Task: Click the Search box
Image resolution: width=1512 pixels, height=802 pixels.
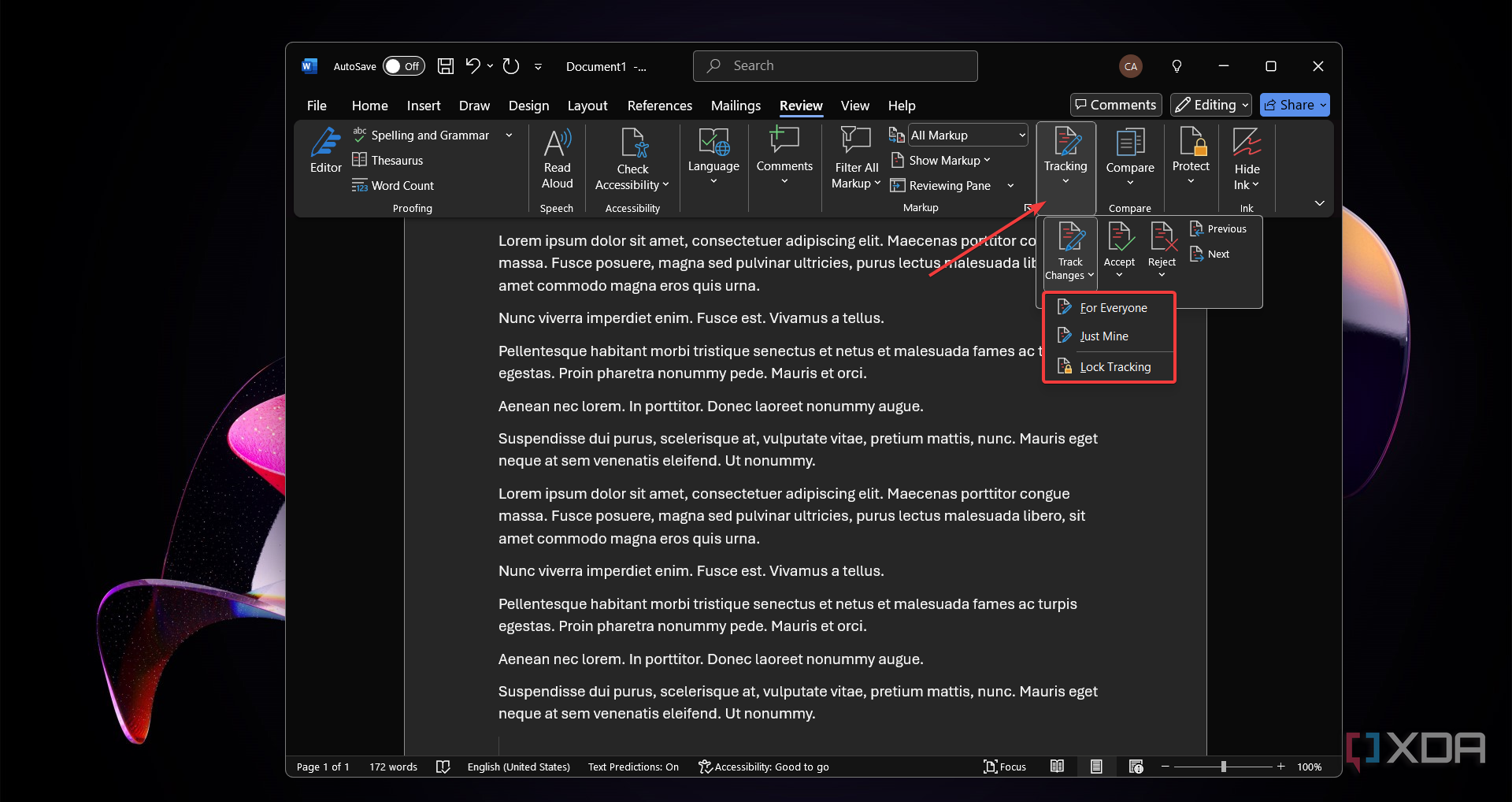Action: click(x=835, y=66)
